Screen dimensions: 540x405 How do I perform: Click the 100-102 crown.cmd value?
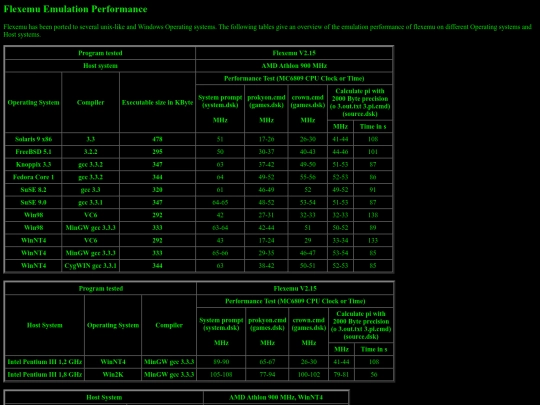coord(309,375)
